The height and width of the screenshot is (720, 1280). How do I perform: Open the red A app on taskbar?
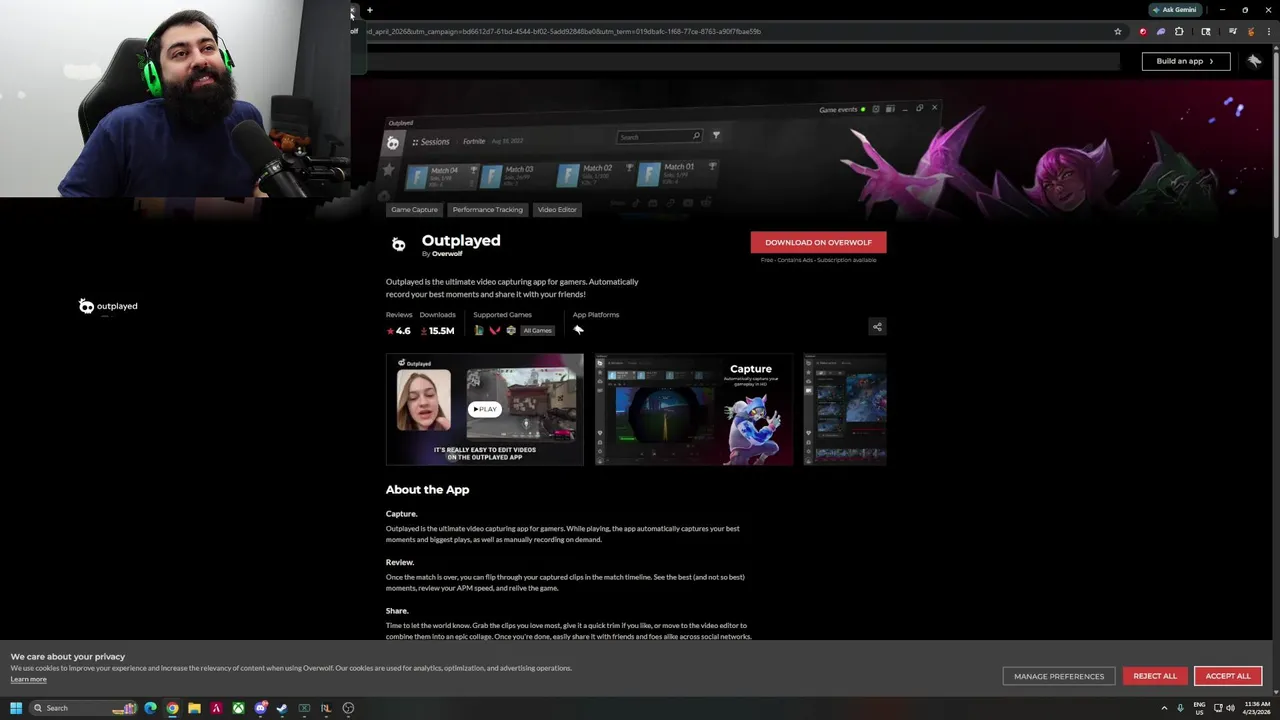216,708
